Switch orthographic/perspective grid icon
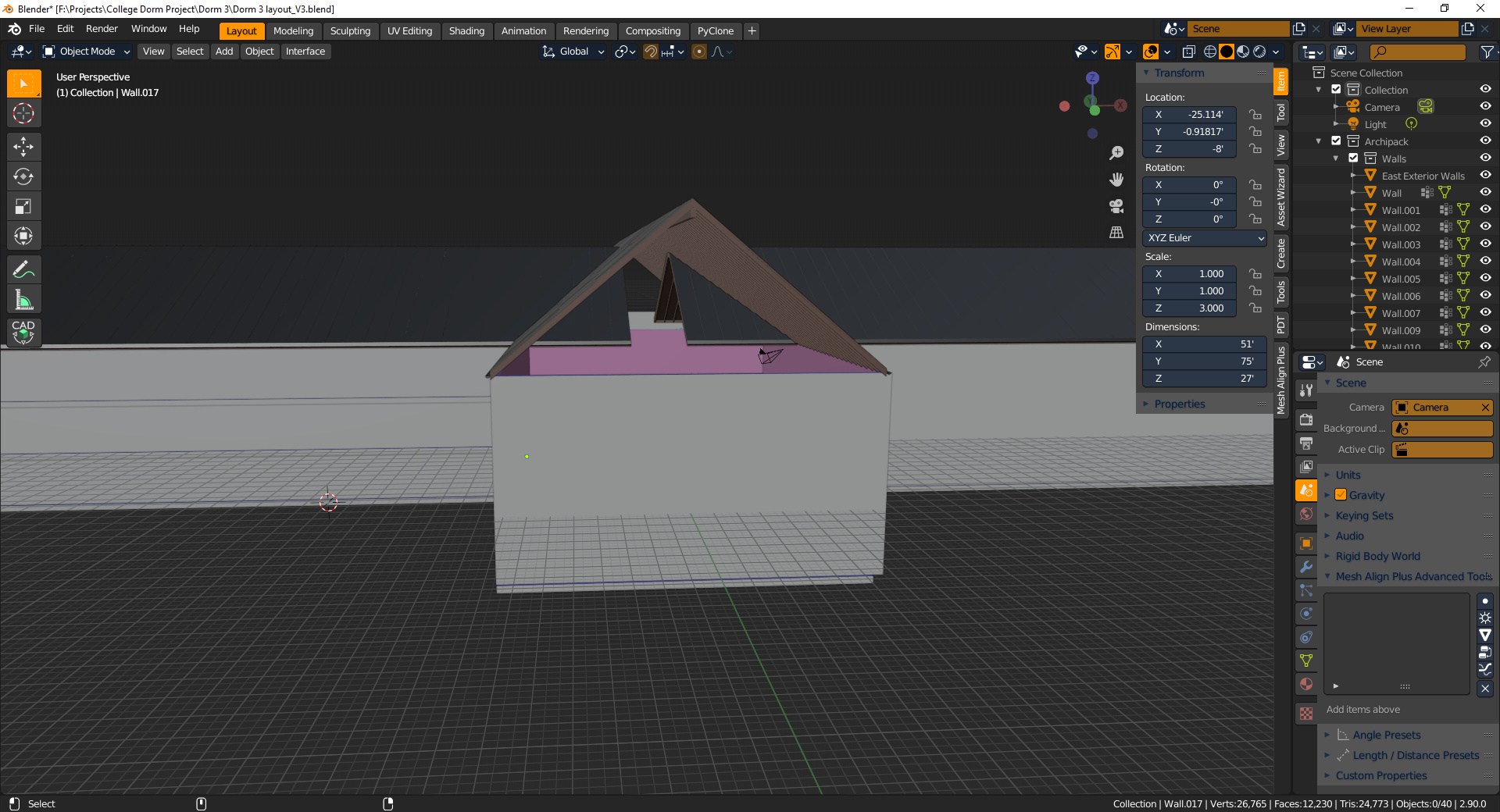Viewport: 1500px width, 812px height. (x=1116, y=233)
